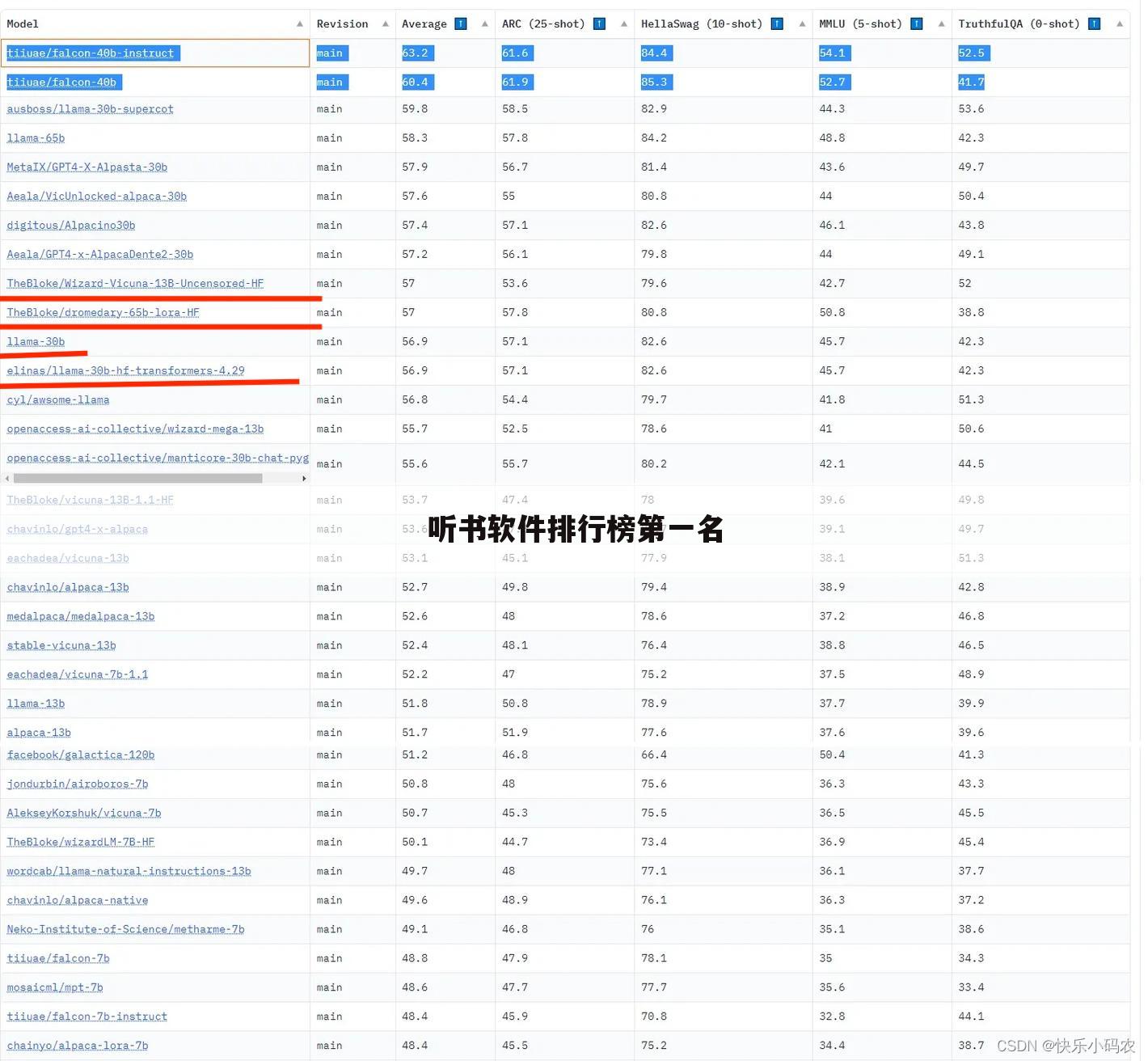1148x1061 pixels.
Task: Open chainyo/alpaca-lora-7b model link
Action: (78, 1046)
